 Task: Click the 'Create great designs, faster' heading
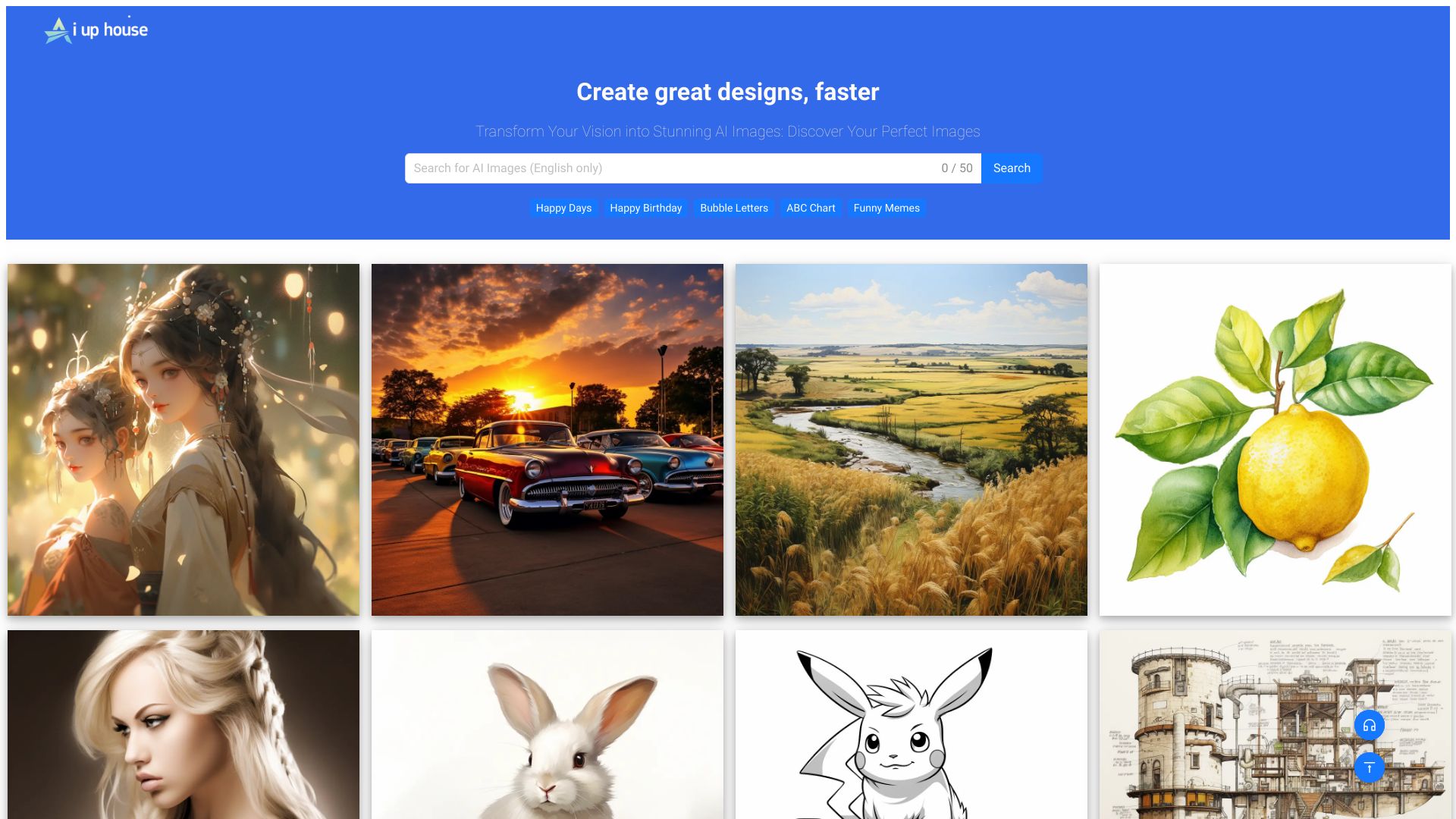[x=727, y=92]
